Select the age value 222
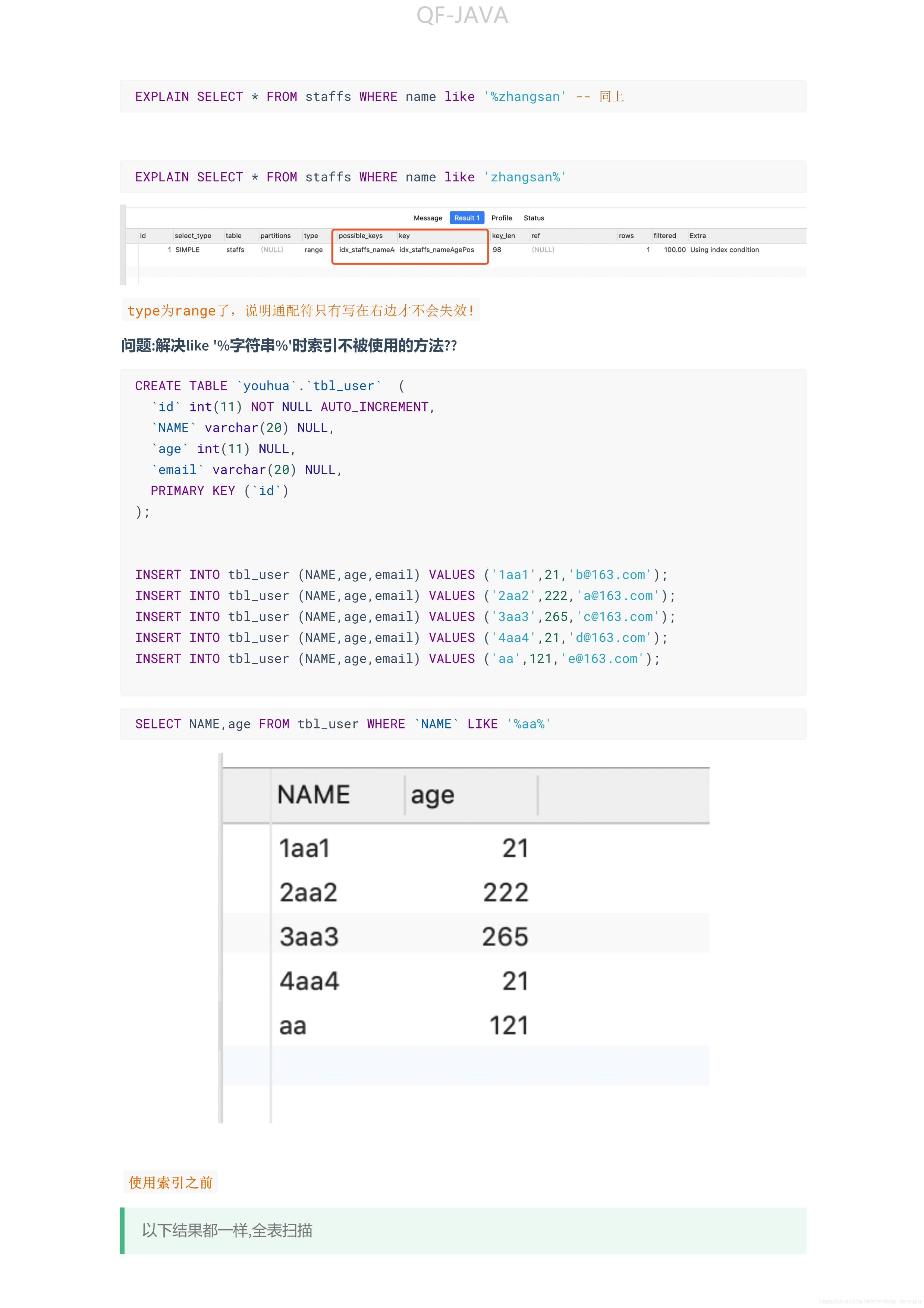Viewport: 924px width, 1308px height. pyautogui.click(x=506, y=892)
